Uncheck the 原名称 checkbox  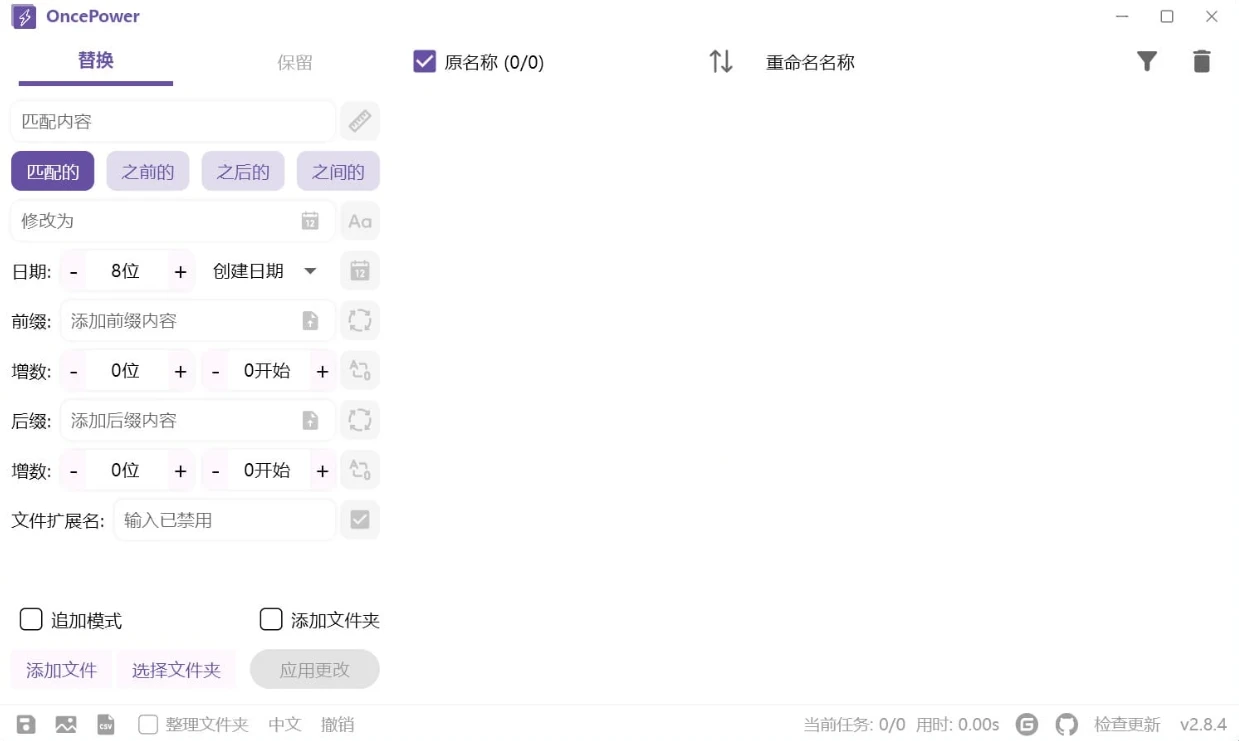coord(423,61)
